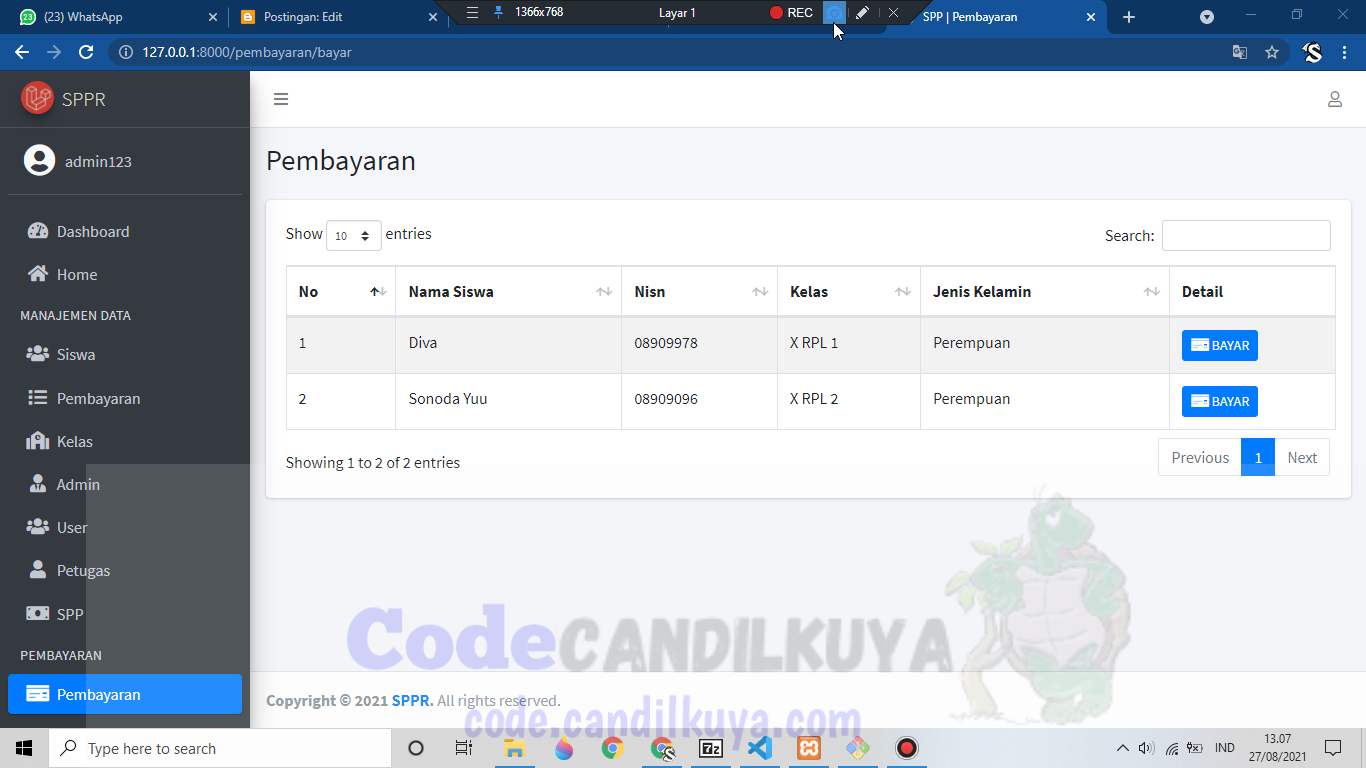Open the Chrome three-dot menu
Image resolution: width=1366 pixels, height=768 pixels.
coord(1347,52)
